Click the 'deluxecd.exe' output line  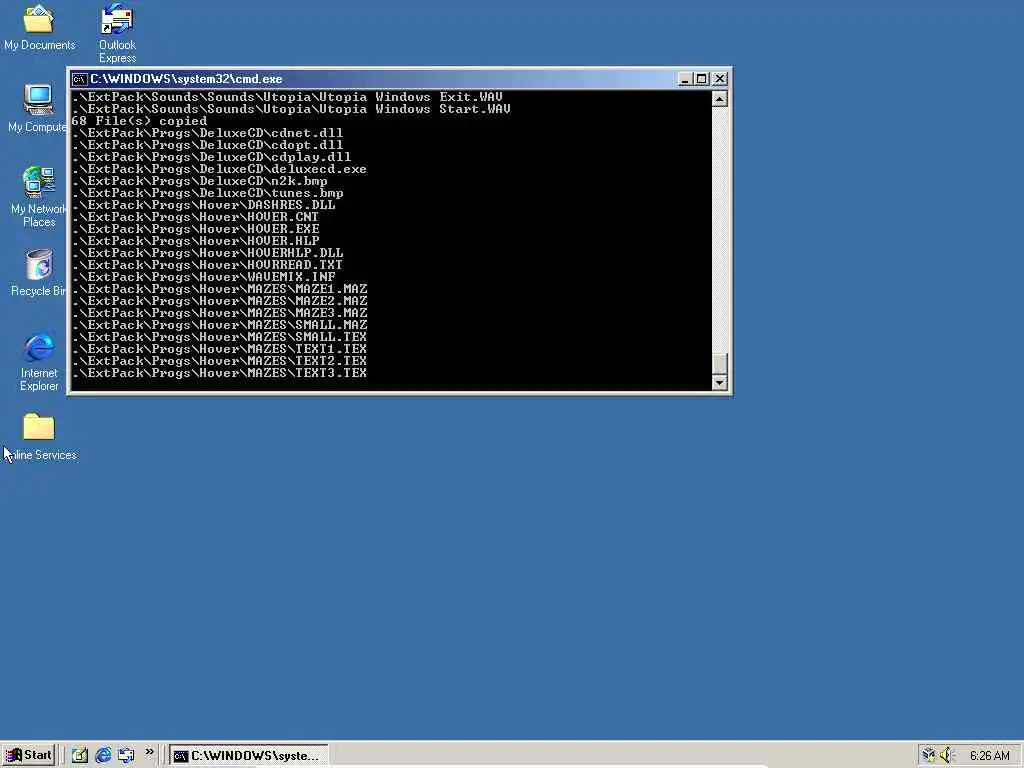pyautogui.click(x=219, y=169)
